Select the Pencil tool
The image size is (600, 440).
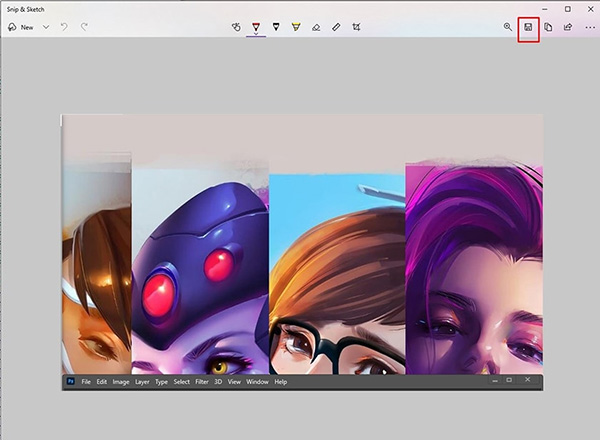click(x=276, y=27)
